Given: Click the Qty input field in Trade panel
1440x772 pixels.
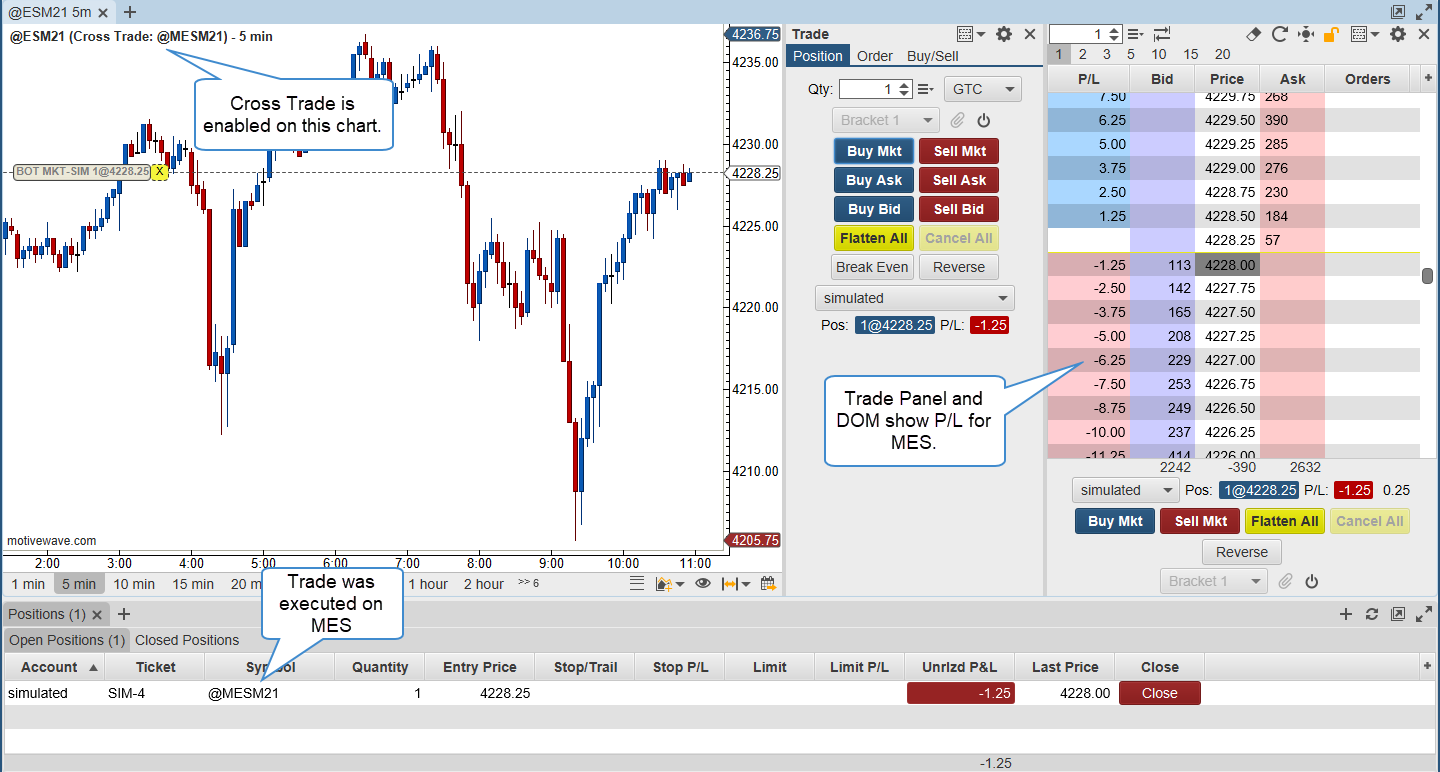Looking at the screenshot, I should click(x=868, y=89).
